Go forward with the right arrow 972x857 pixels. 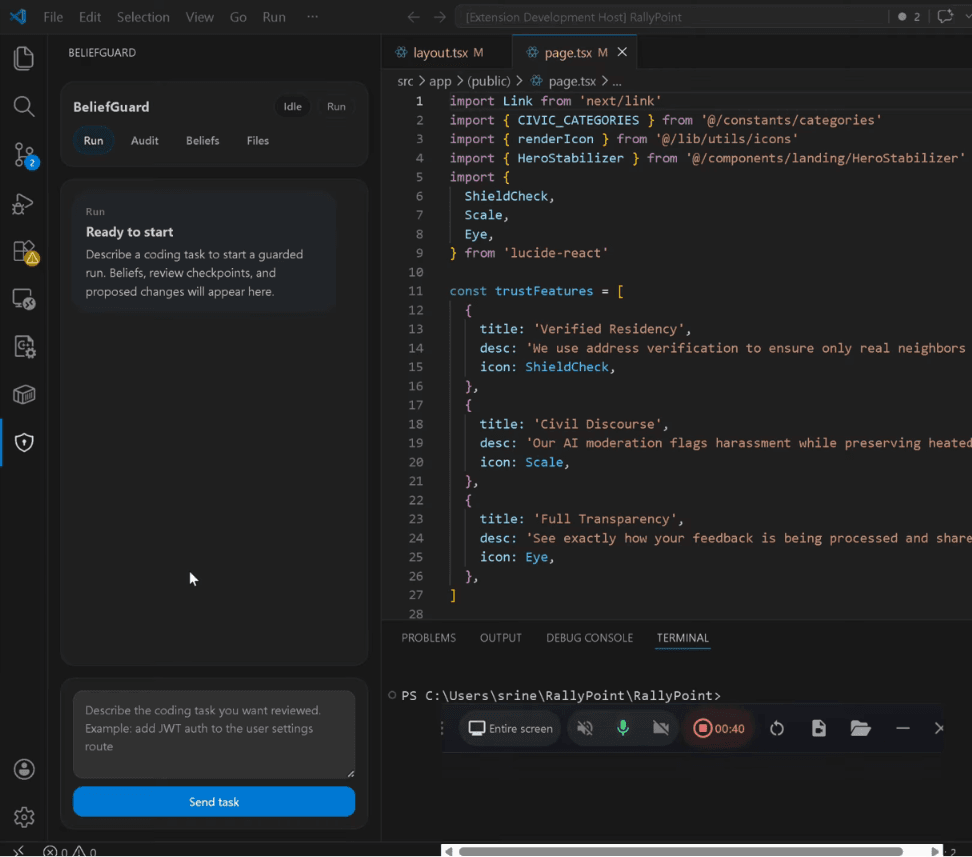[440, 17]
